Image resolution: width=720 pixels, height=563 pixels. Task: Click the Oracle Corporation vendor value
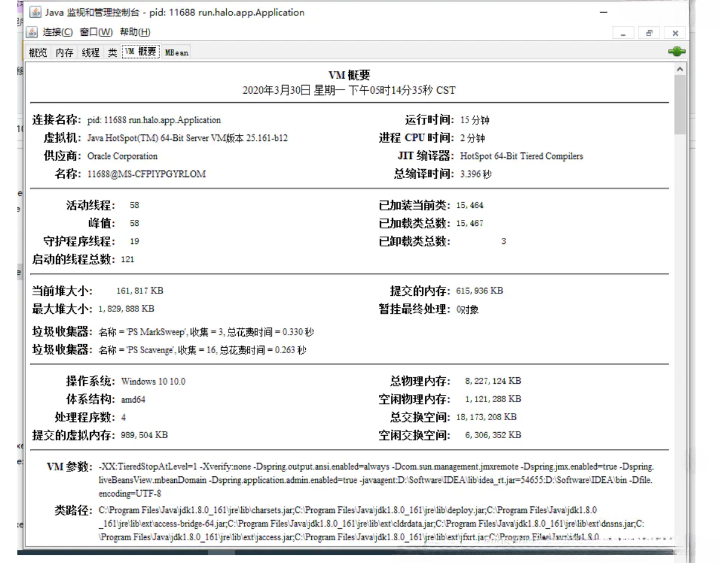point(122,156)
